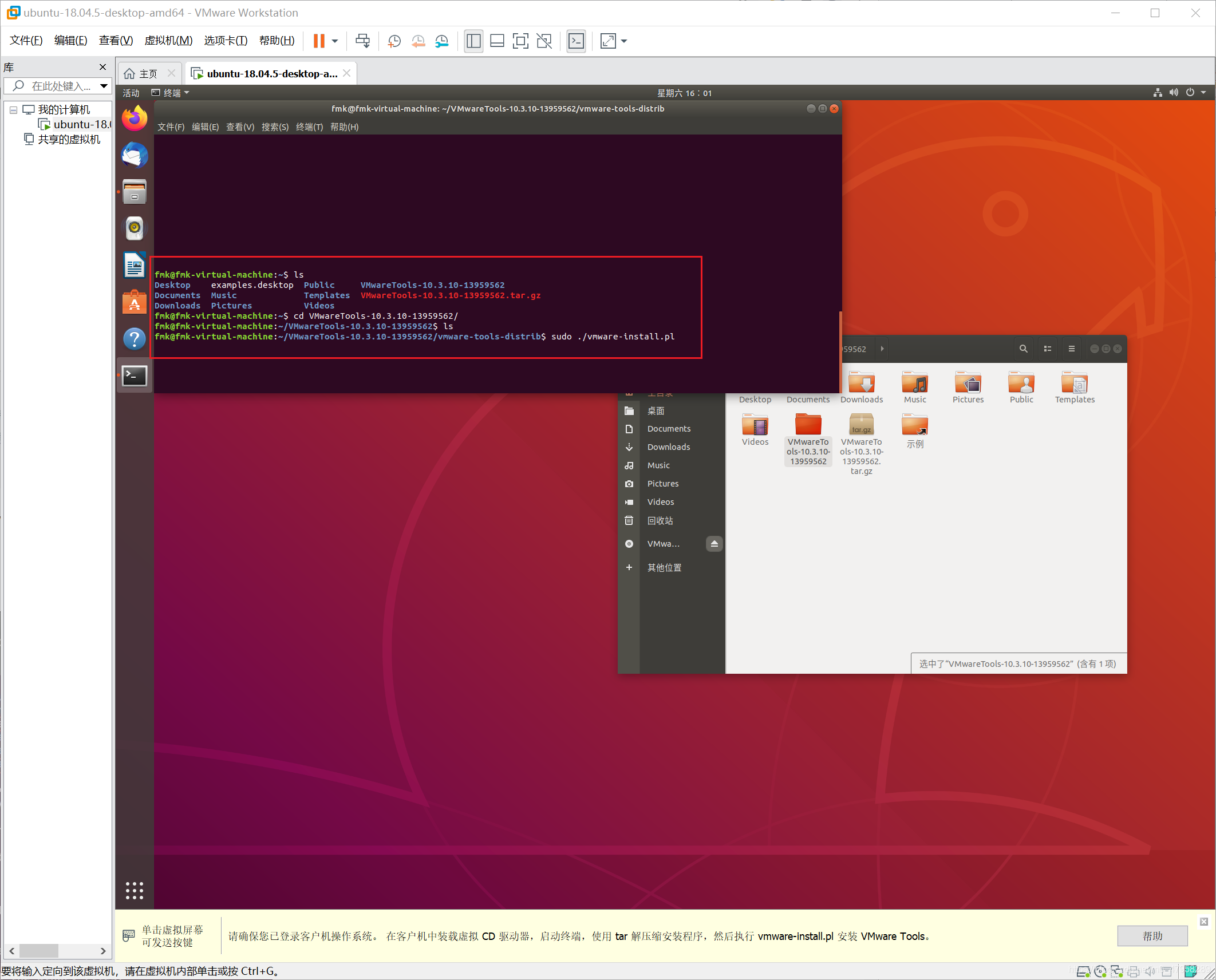1216x980 pixels.
Task: Open Rhythmbox from the dock
Action: point(135,228)
